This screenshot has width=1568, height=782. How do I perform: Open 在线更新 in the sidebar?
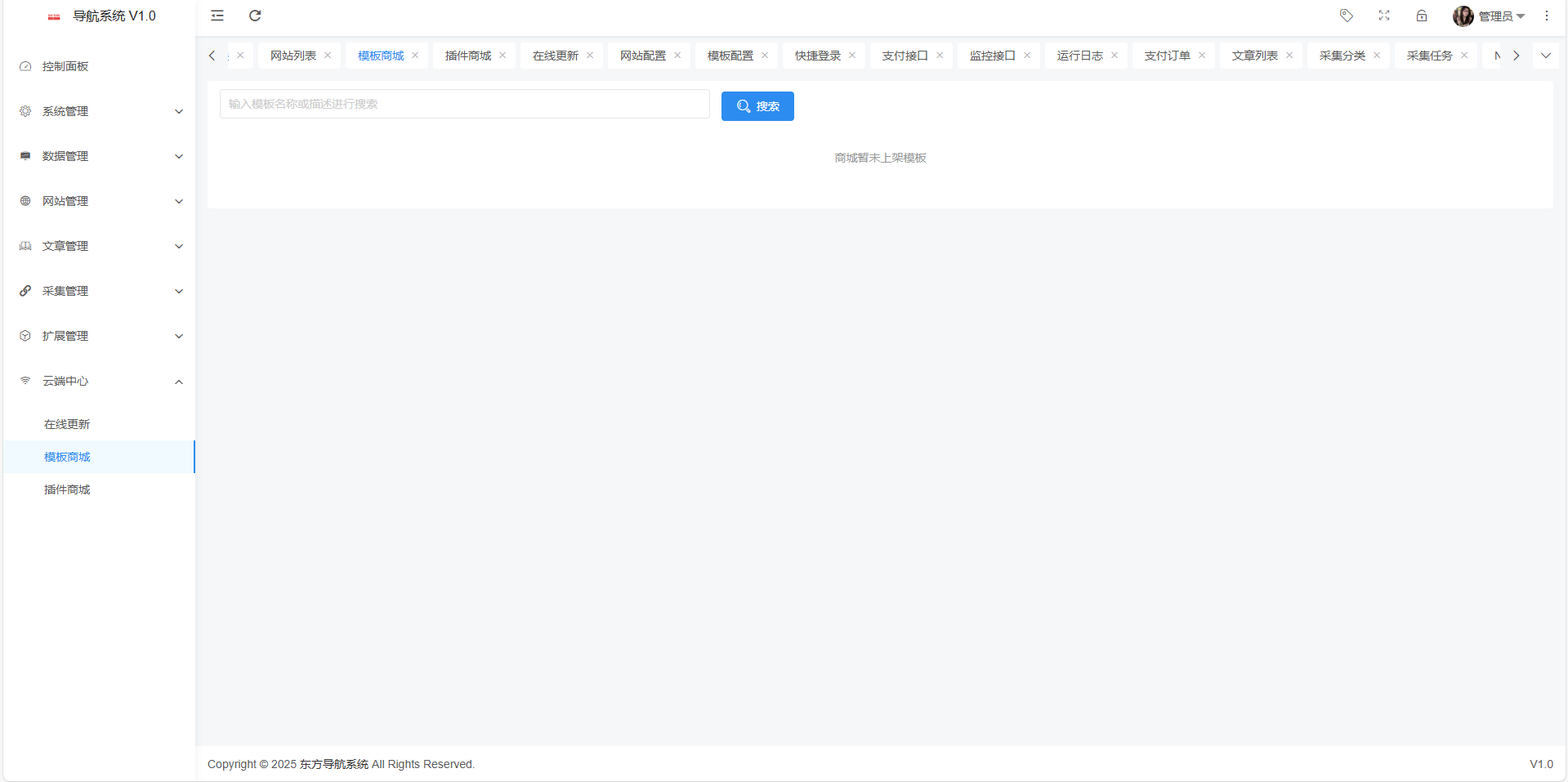point(67,424)
